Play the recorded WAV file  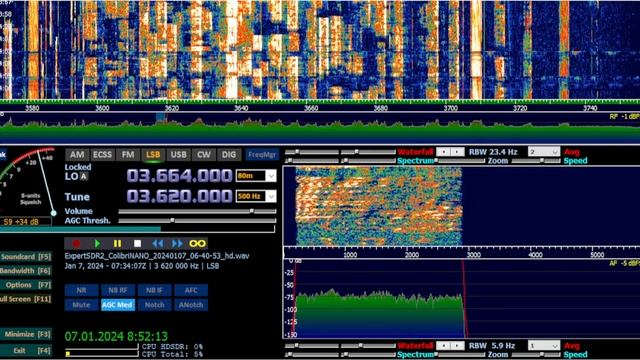pyautogui.click(x=97, y=244)
